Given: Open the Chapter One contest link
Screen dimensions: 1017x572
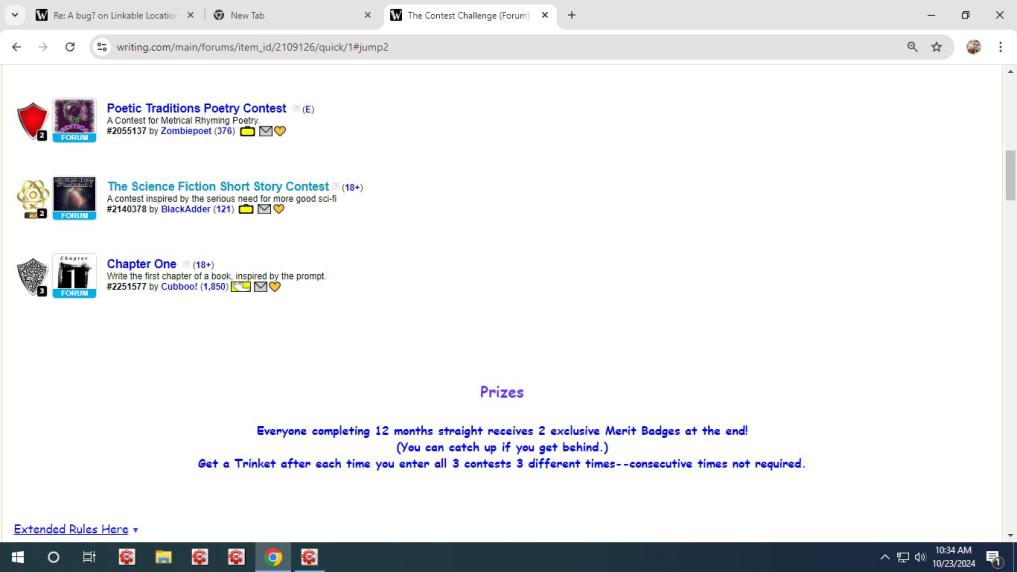Looking at the screenshot, I should 141,264.
